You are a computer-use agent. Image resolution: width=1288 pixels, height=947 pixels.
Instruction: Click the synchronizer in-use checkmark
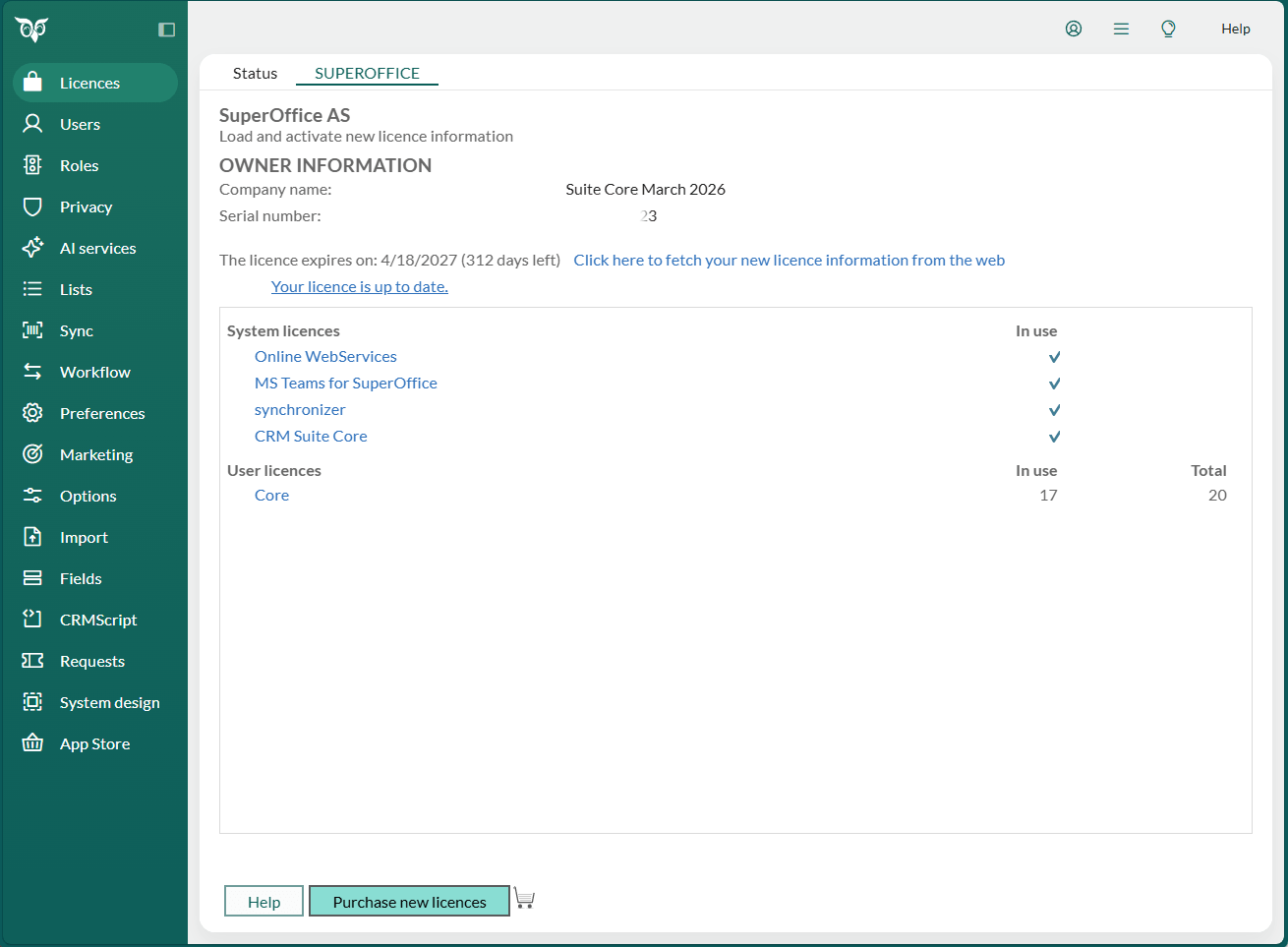[x=1054, y=410]
